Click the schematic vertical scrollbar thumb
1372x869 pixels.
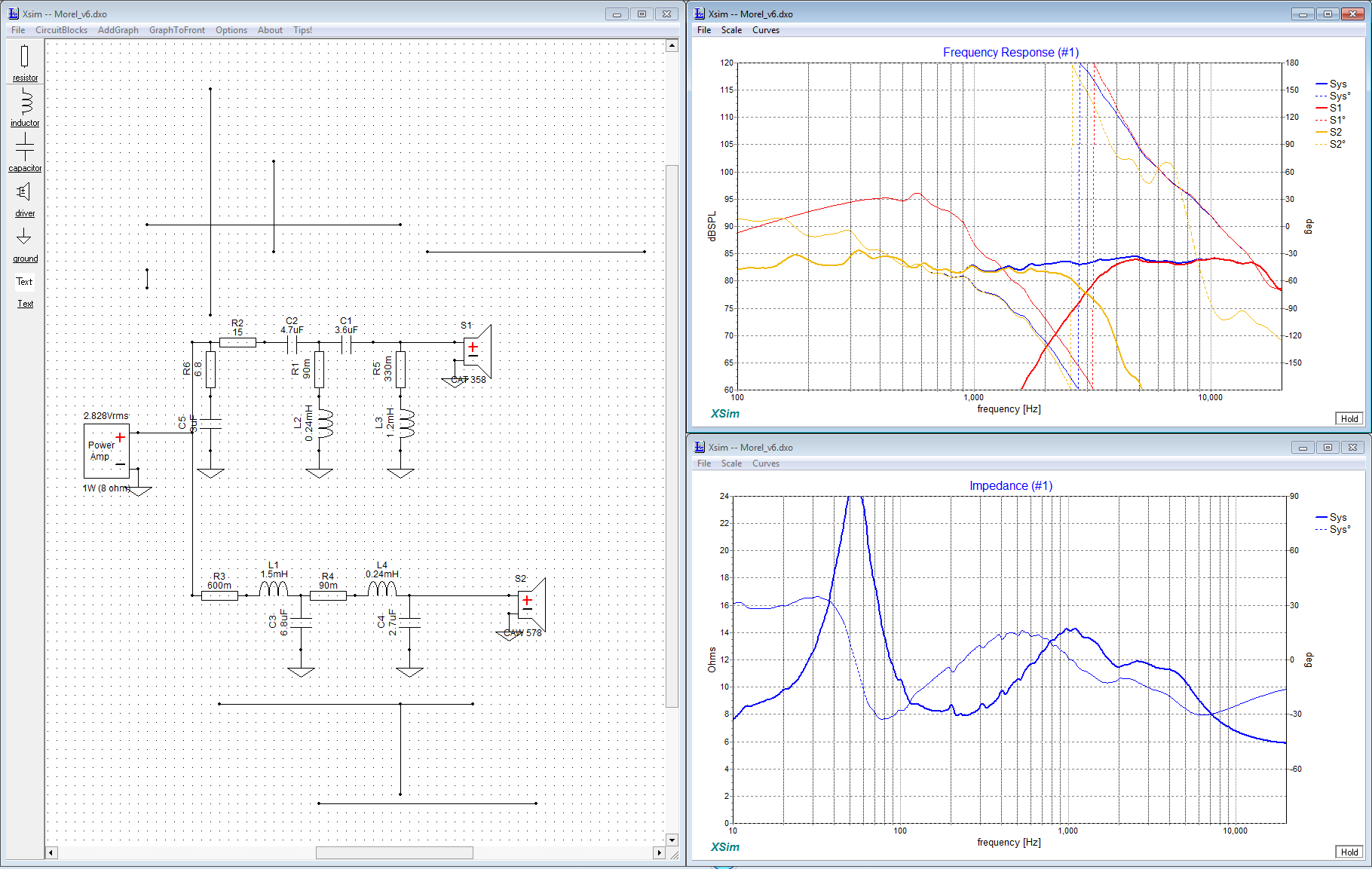click(x=672, y=436)
